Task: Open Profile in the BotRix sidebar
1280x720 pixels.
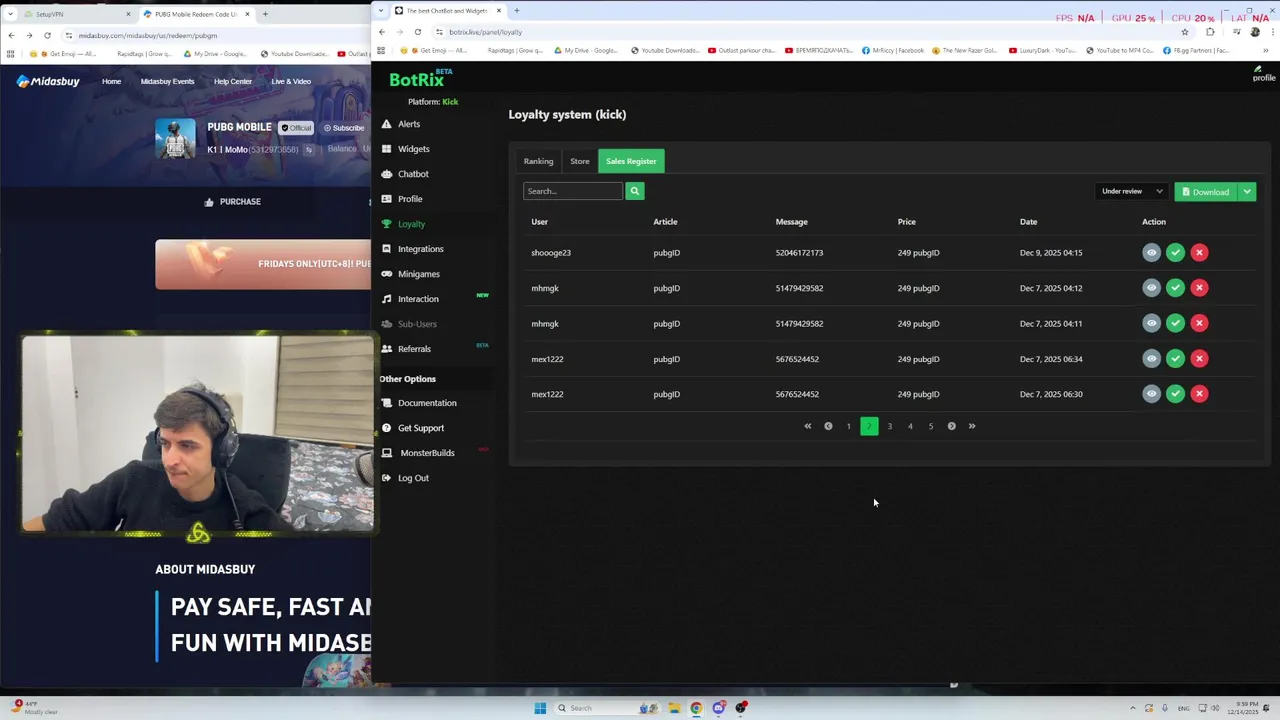Action: 410,199
